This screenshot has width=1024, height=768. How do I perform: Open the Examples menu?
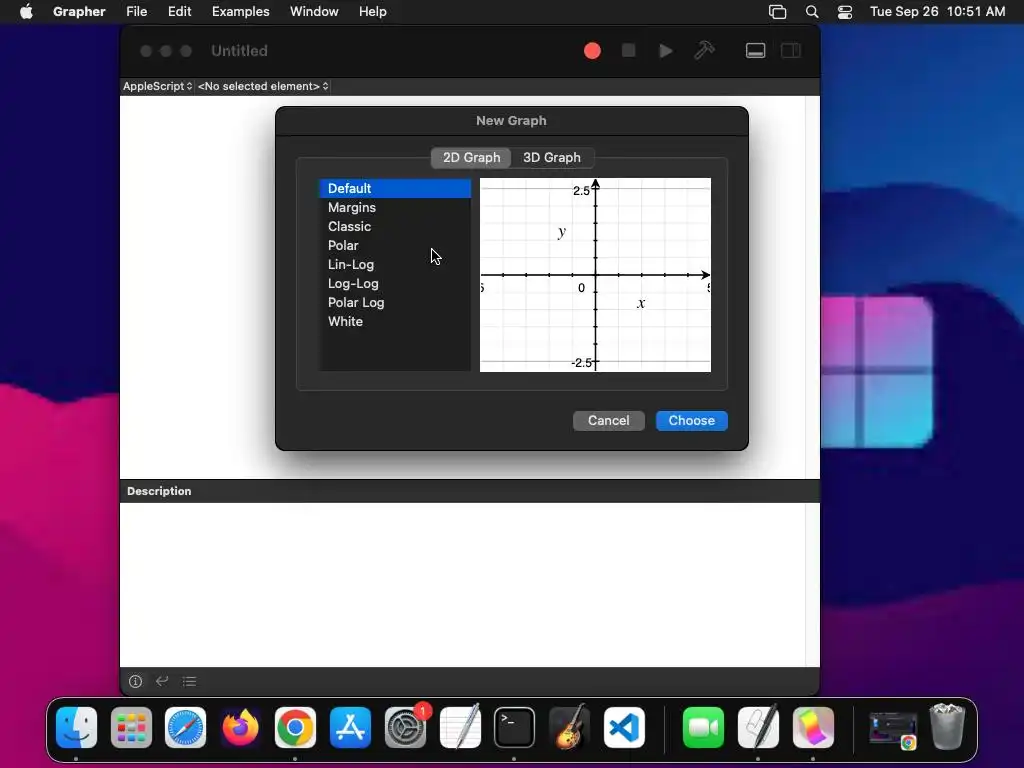point(240,12)
